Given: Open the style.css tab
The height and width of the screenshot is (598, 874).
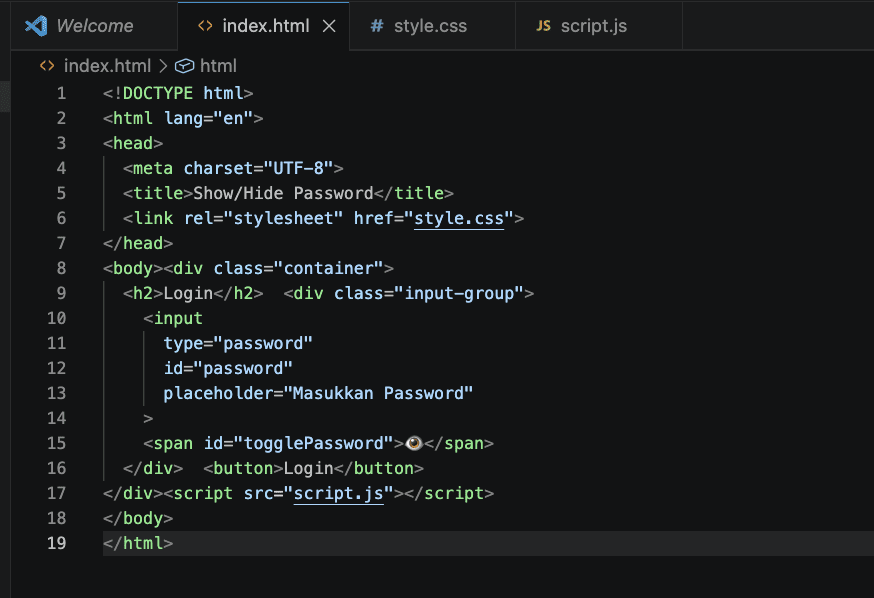Looking at the screenshot, I should (x=430, y=26).
